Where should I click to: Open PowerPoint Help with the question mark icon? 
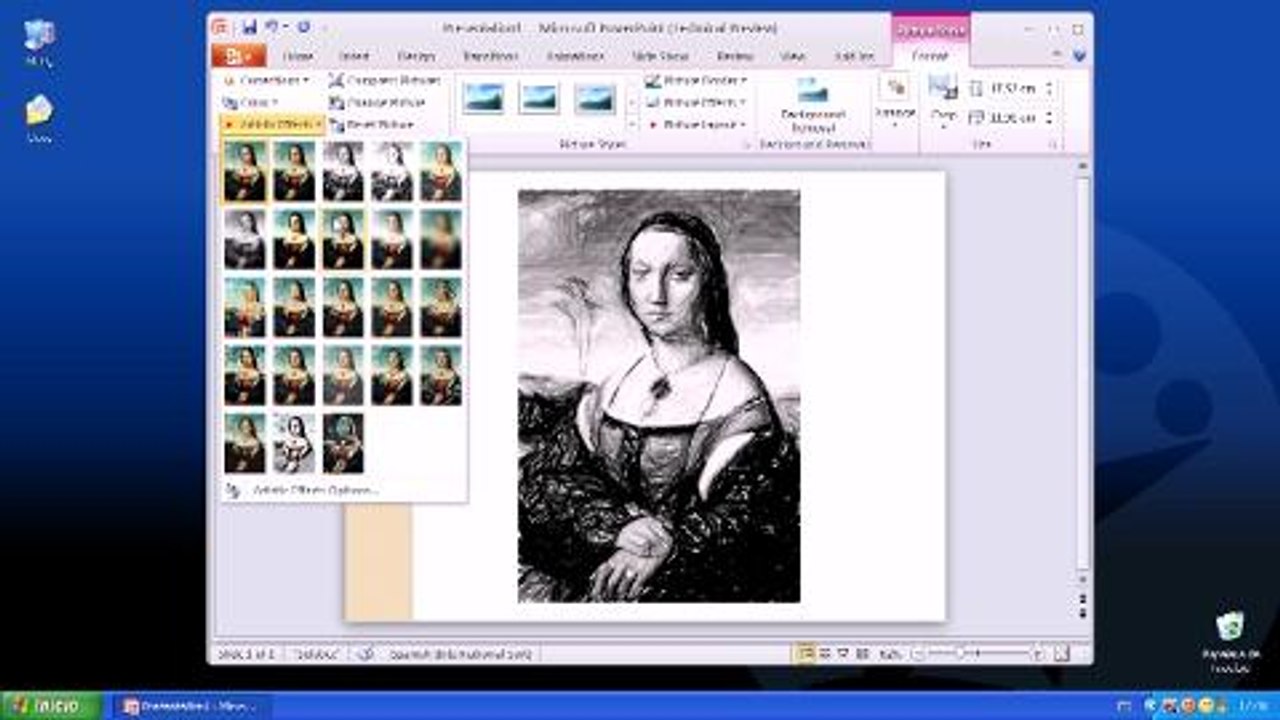tap(1079, 56)
